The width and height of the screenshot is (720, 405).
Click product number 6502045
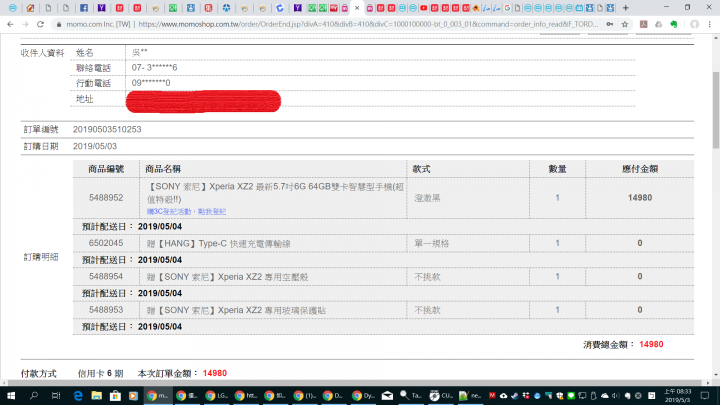point(106,243)
